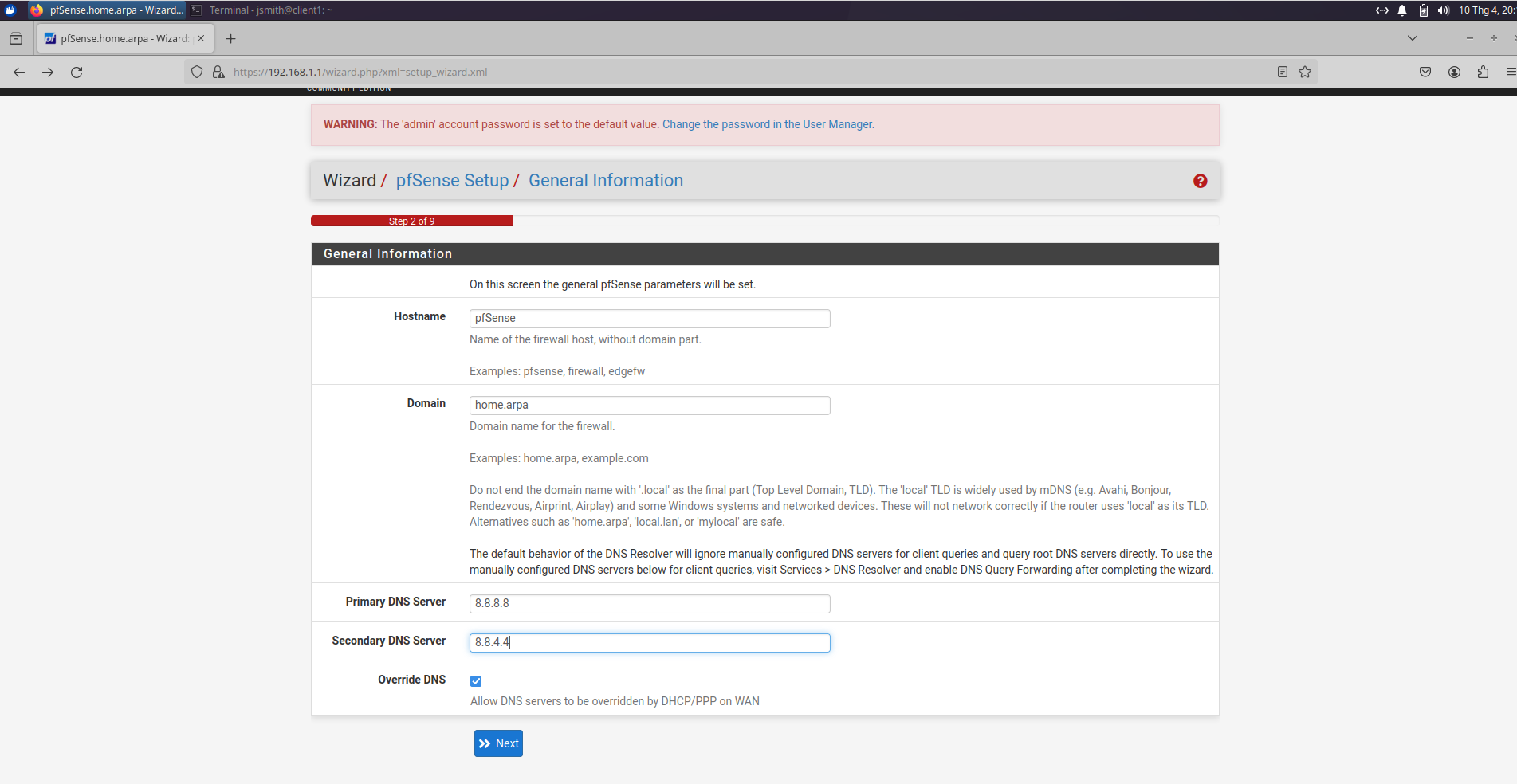Close the pfSense.home.arpa wizard tab

pyautogui.click(x=201, y=38)
